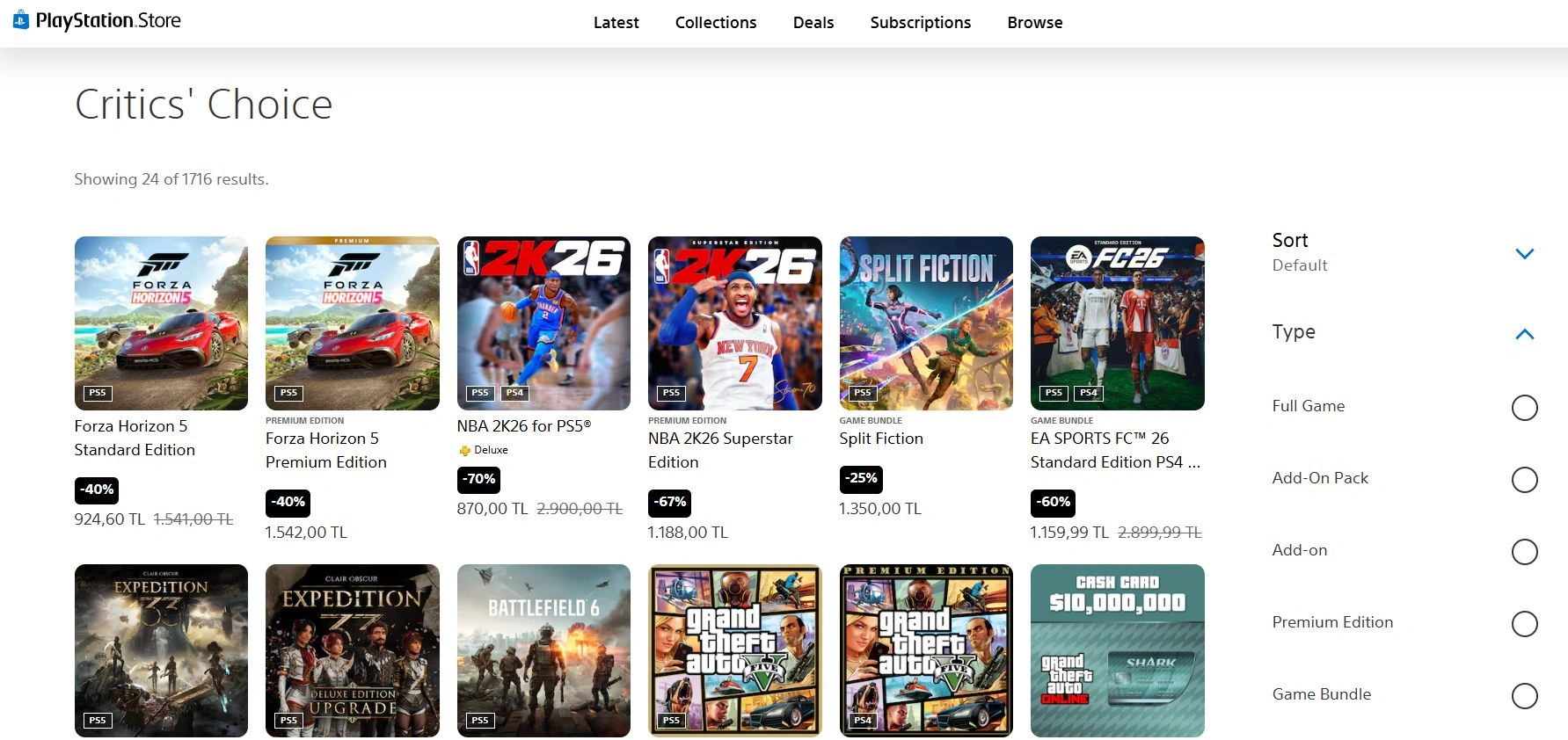Expand the Sort dropdown chevron

[x=1525, y=254]
